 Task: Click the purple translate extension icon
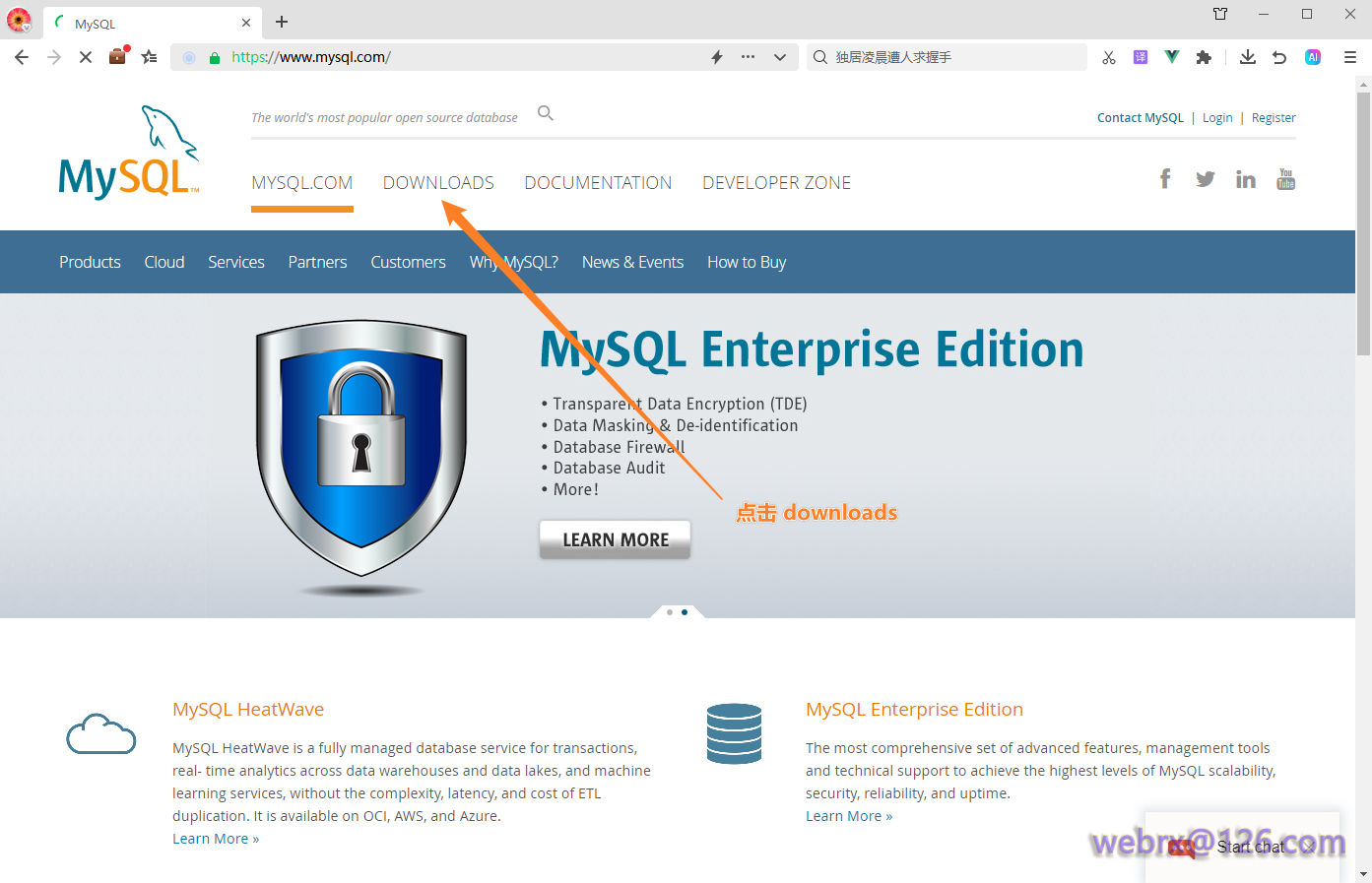click(x=1141, y=57)
